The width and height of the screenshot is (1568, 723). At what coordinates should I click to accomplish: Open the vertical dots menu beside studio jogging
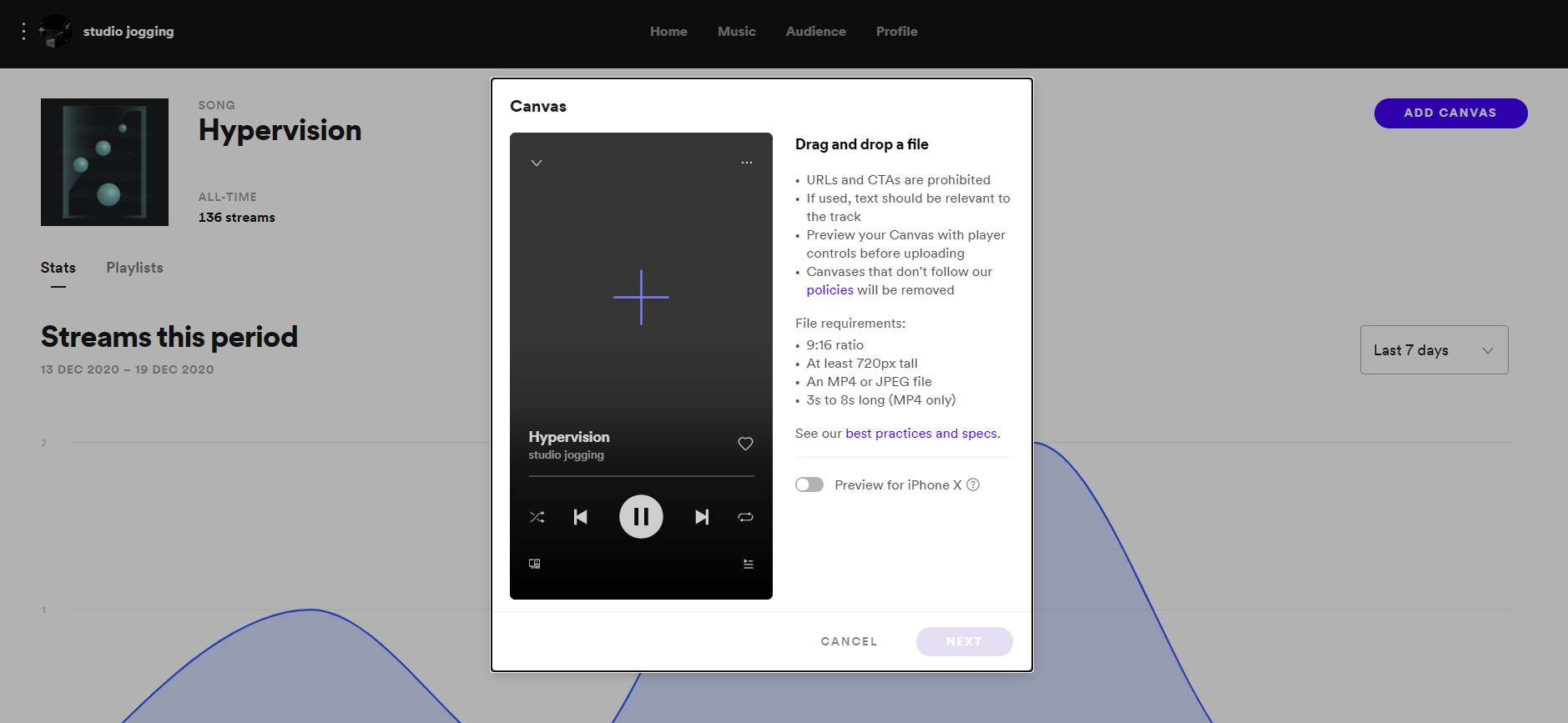click(23, 32)
